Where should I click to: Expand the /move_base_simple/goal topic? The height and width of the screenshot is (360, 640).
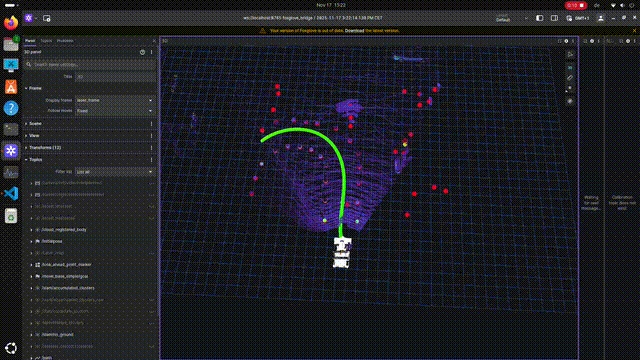pyautogui.click(x=31, y=276)
